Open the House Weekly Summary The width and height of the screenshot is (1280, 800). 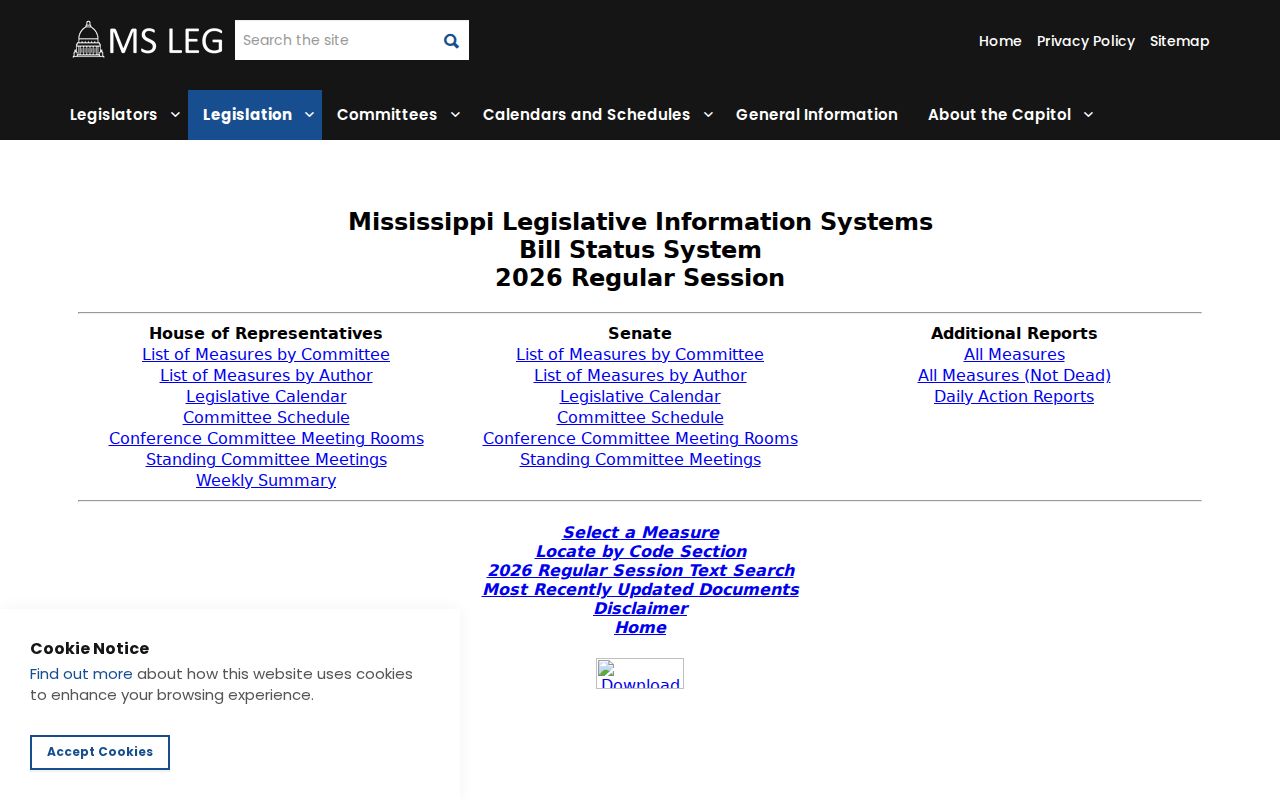(266, 480)
